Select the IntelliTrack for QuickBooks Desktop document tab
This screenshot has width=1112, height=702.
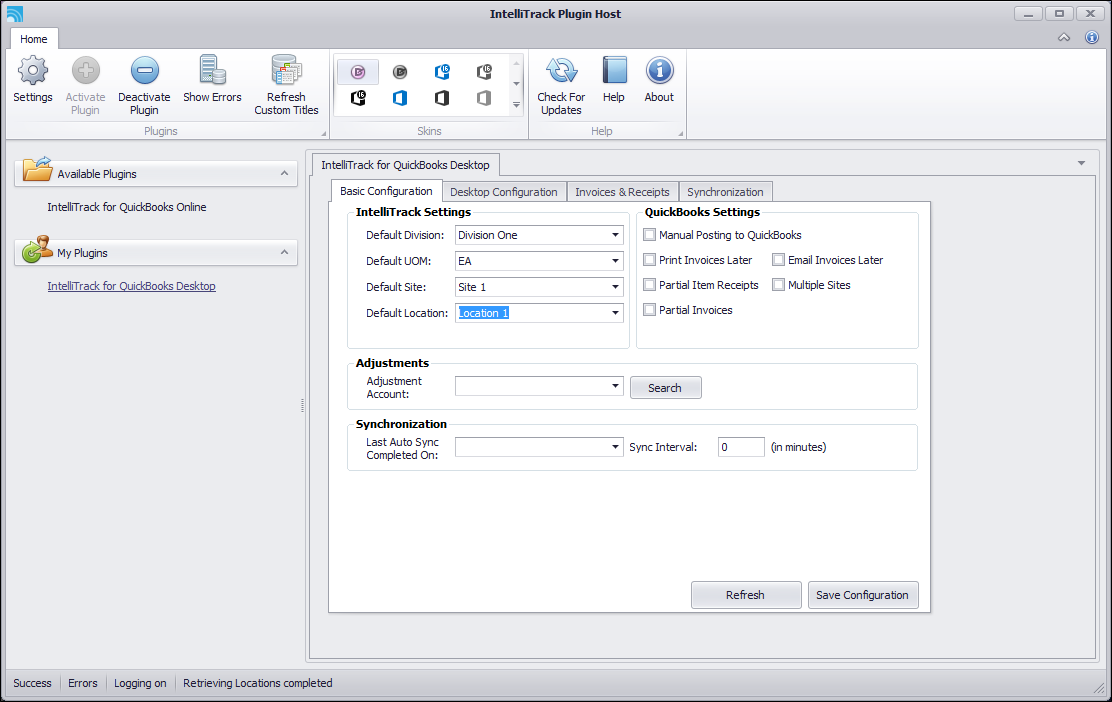point(405,165)
